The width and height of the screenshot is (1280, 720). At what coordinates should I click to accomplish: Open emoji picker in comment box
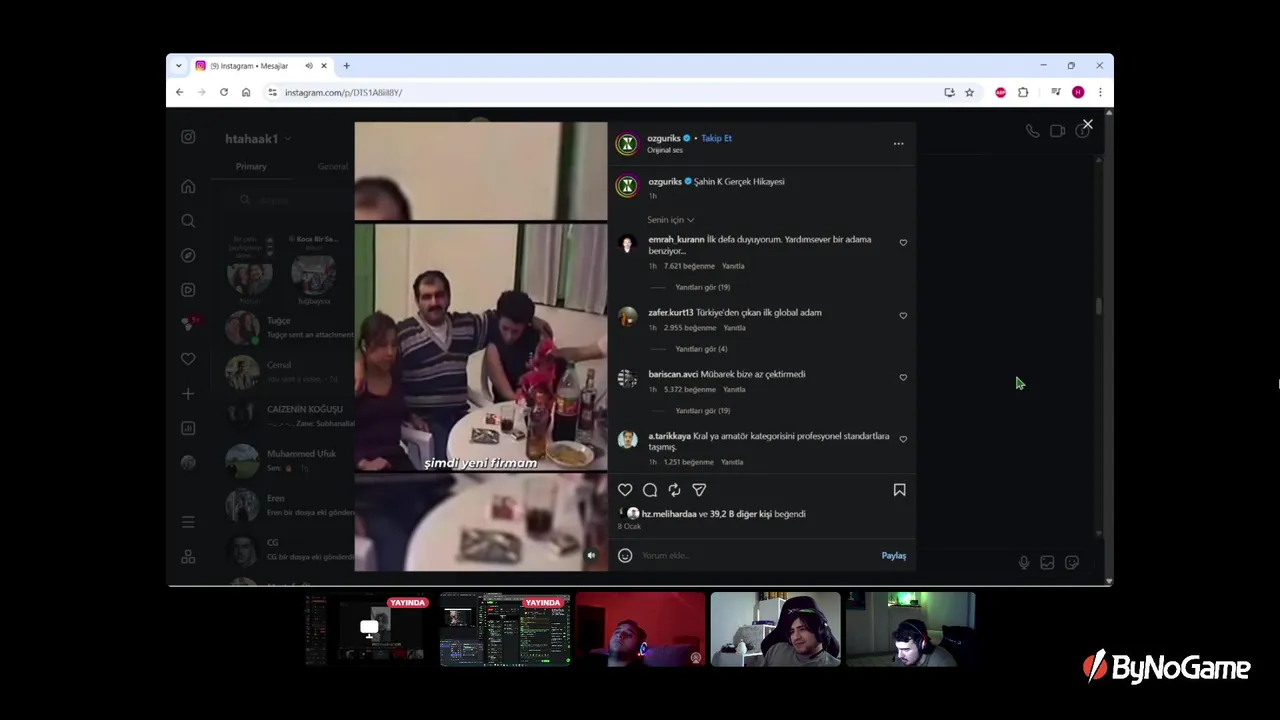coord(625,556)
